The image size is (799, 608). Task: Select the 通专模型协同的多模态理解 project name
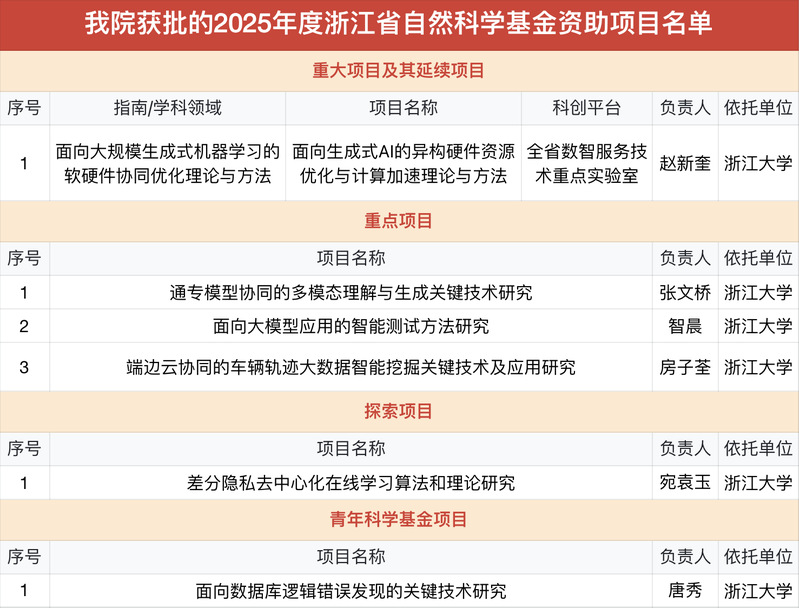click(x=350, y=293)
